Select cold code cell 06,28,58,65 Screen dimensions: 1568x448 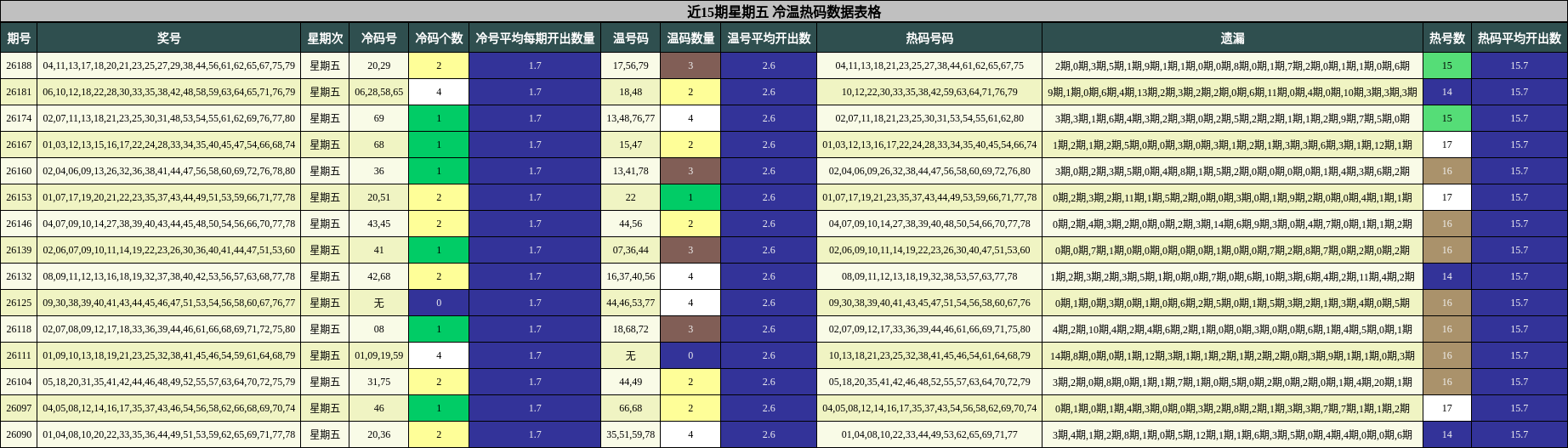coord(379,92)
